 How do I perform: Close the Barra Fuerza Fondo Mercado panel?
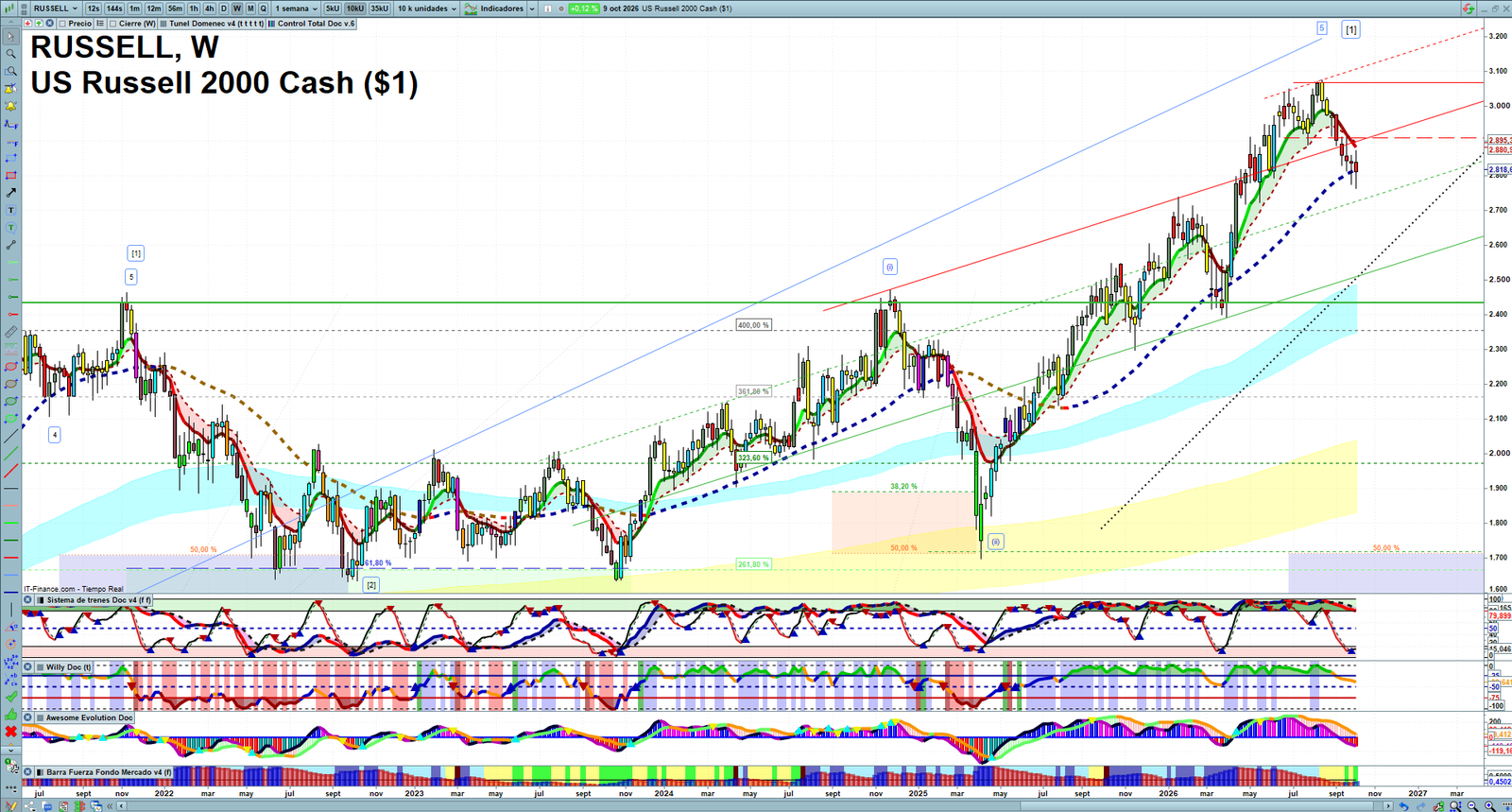click(x=28, y=772)
